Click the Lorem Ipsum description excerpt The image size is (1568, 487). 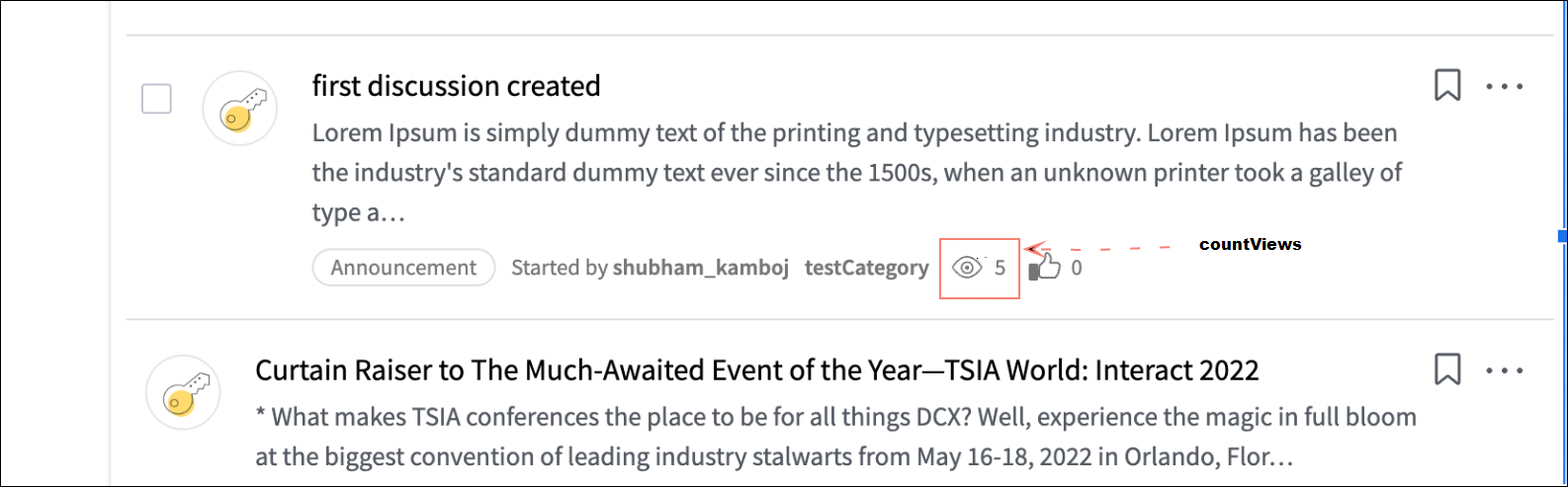[856, 172]
